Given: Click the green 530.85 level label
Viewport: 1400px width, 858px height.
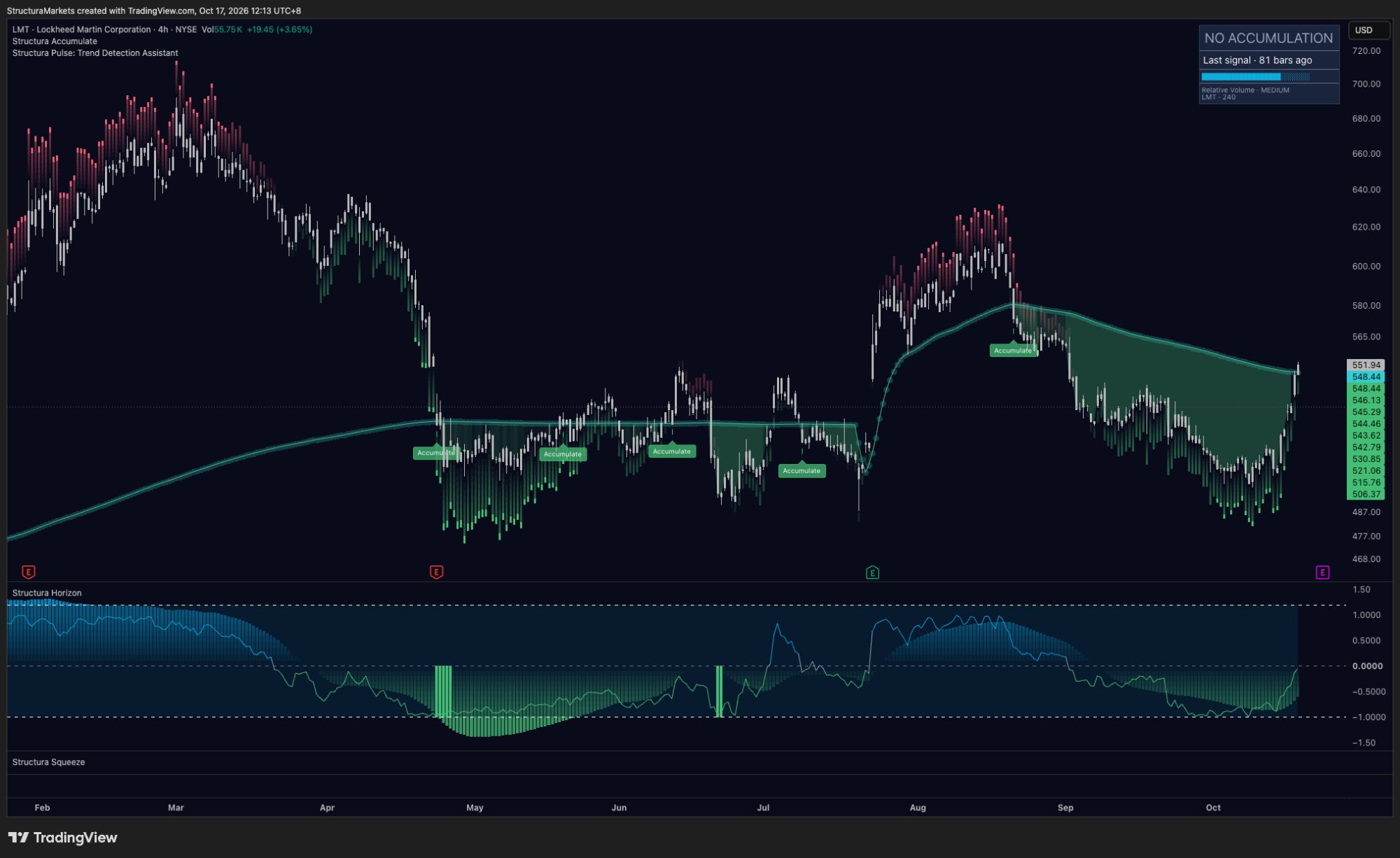Looking at the screenshot, I should 1366,459.
